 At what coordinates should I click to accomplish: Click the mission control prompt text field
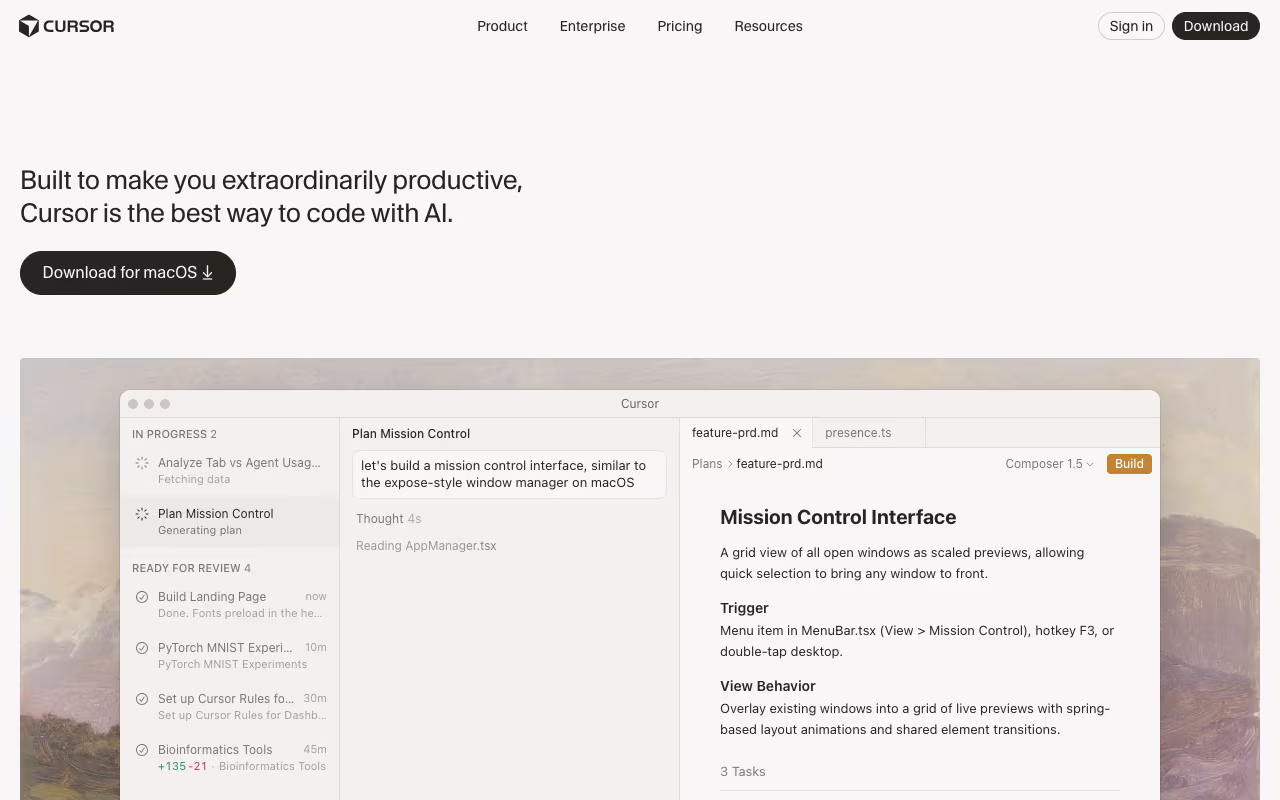click(508, 473)
